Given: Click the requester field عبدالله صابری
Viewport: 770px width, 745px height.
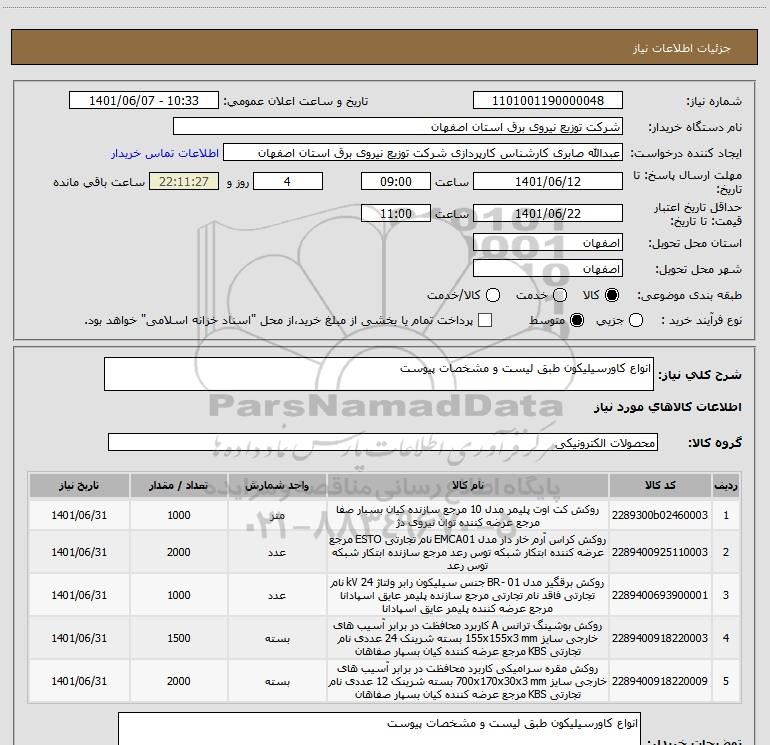Looking at the screenshot, I should tap(423, 153).
